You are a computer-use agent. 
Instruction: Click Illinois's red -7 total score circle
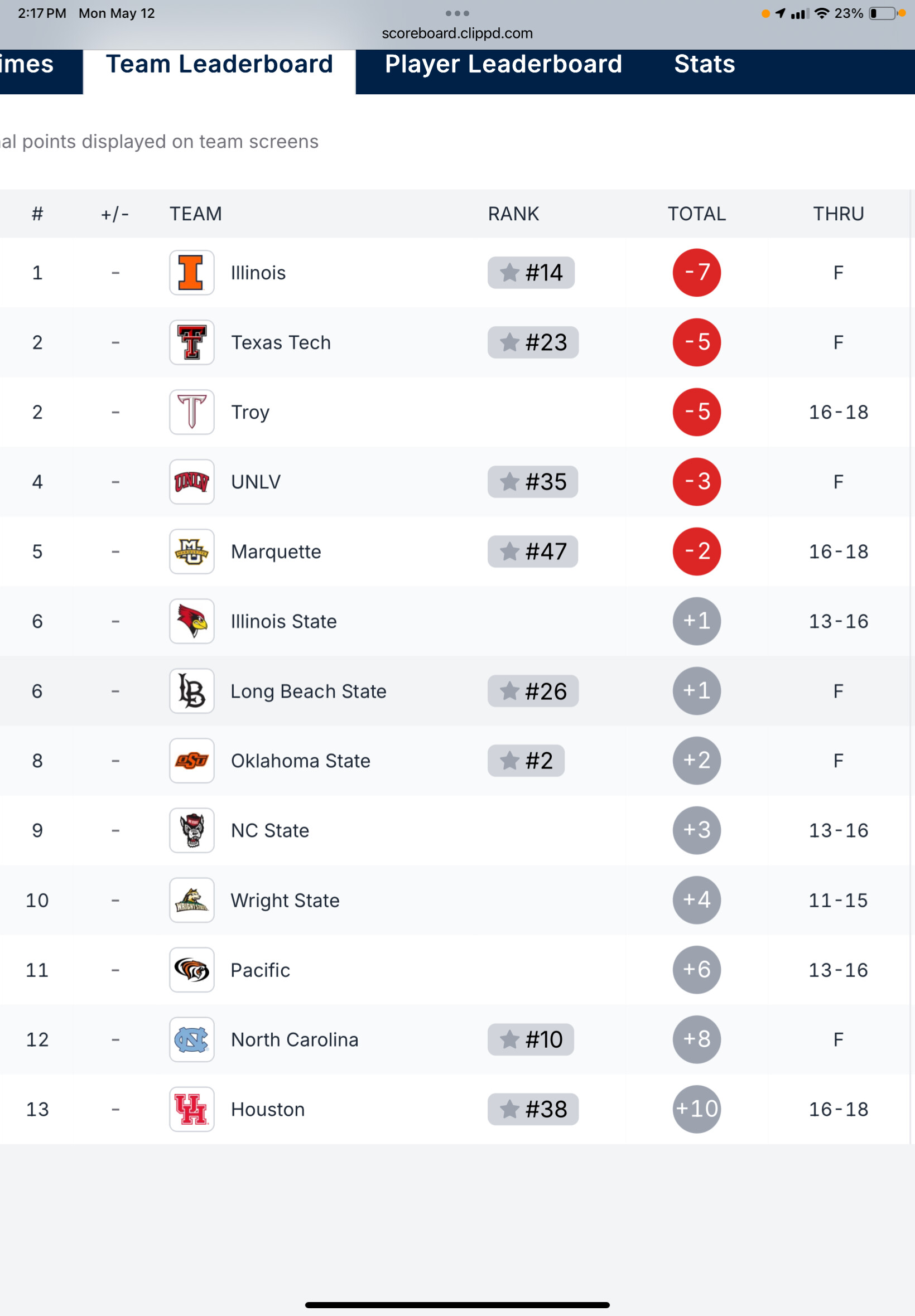(696, 273)
